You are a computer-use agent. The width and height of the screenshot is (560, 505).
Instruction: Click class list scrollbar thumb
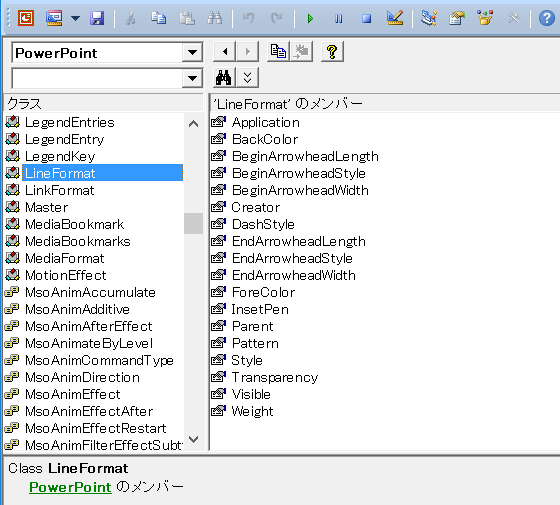tap(194, 224)
